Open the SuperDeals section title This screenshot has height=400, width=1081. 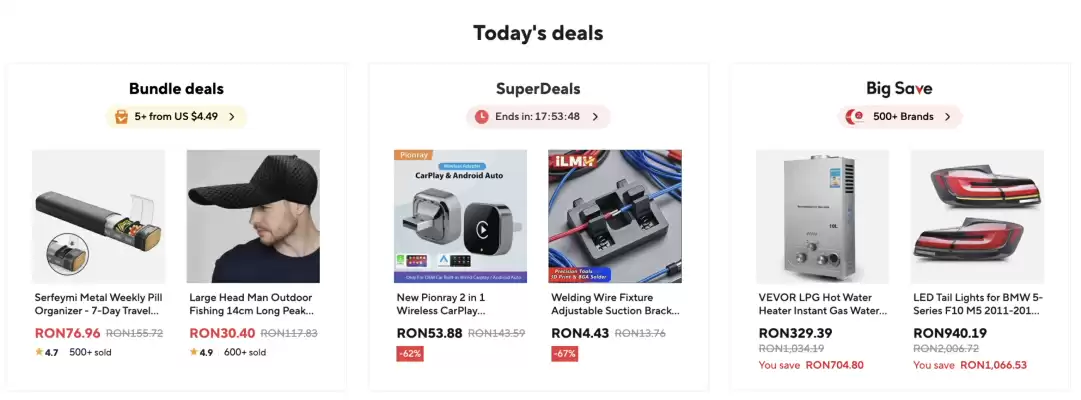pos(538,89)
